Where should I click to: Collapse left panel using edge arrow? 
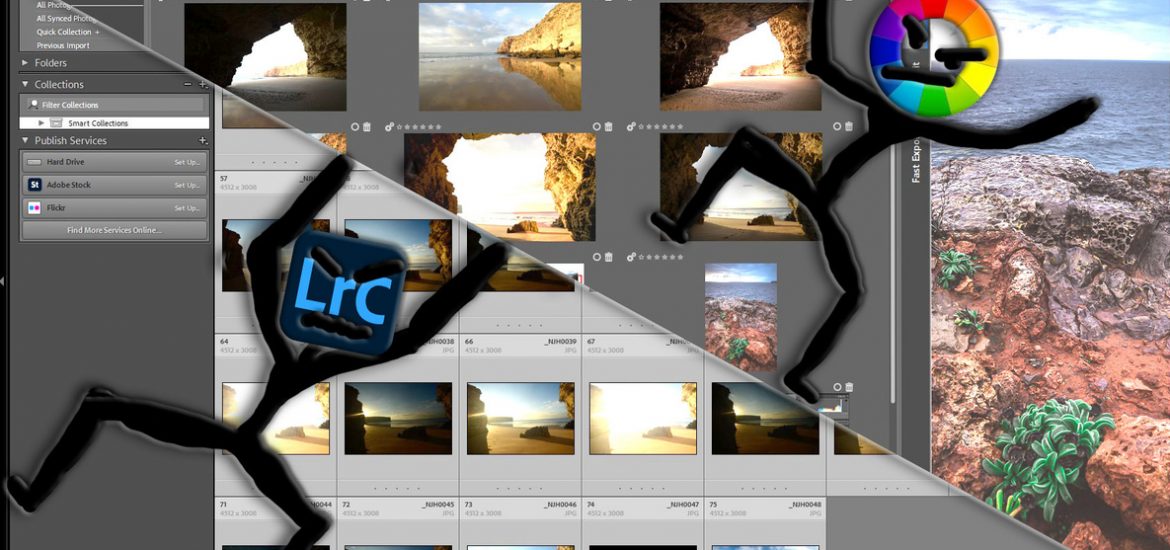3,281
